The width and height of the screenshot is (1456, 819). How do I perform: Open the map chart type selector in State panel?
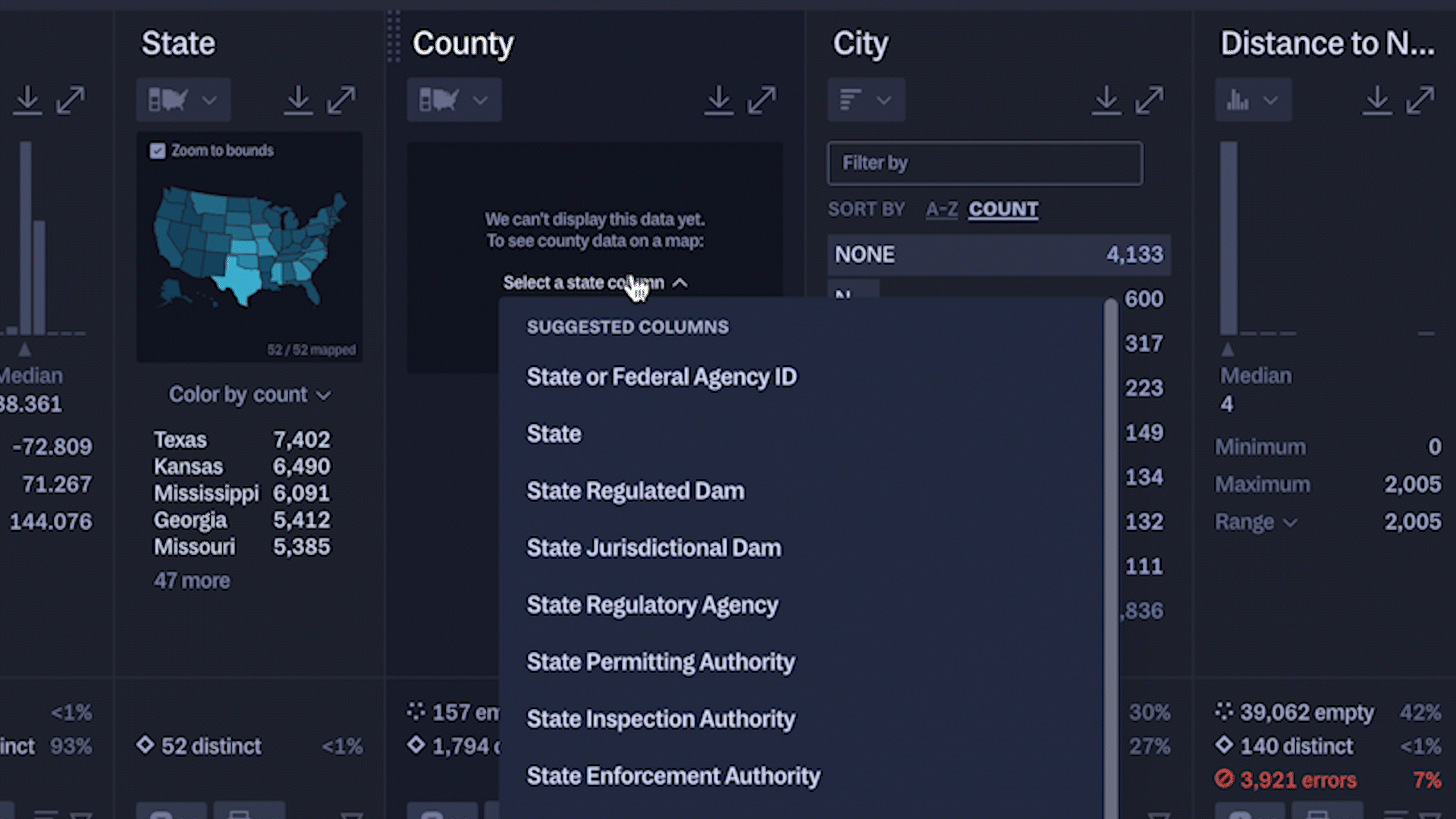(x=182, y=99)
